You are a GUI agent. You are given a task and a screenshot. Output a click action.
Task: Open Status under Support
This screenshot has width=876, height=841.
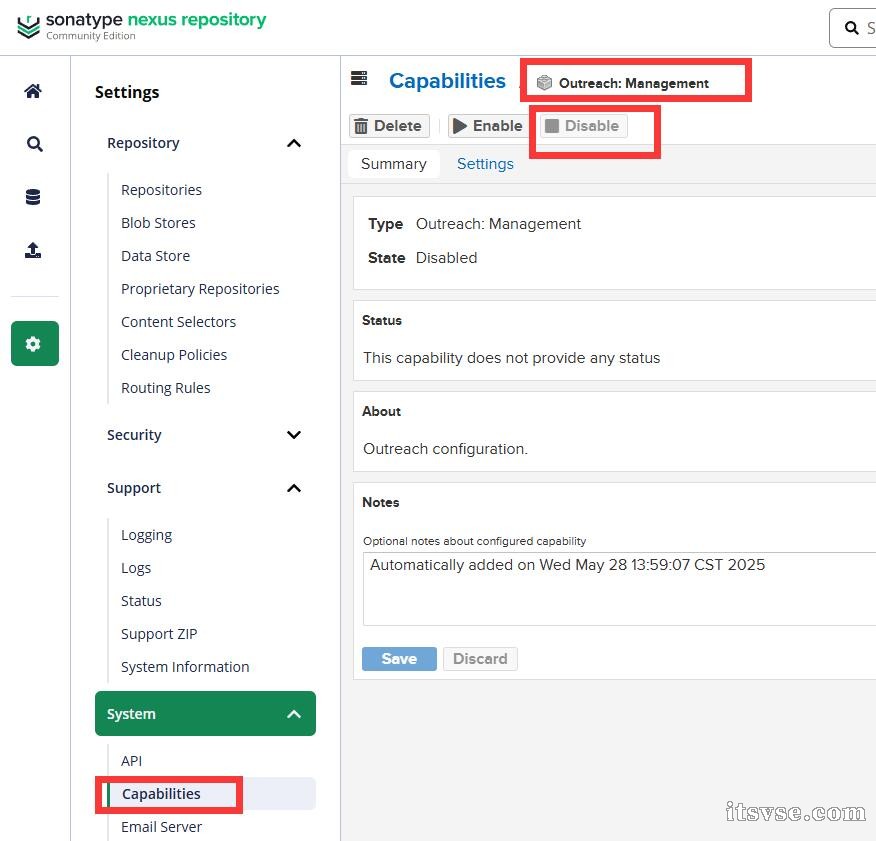tap(141, 601)
